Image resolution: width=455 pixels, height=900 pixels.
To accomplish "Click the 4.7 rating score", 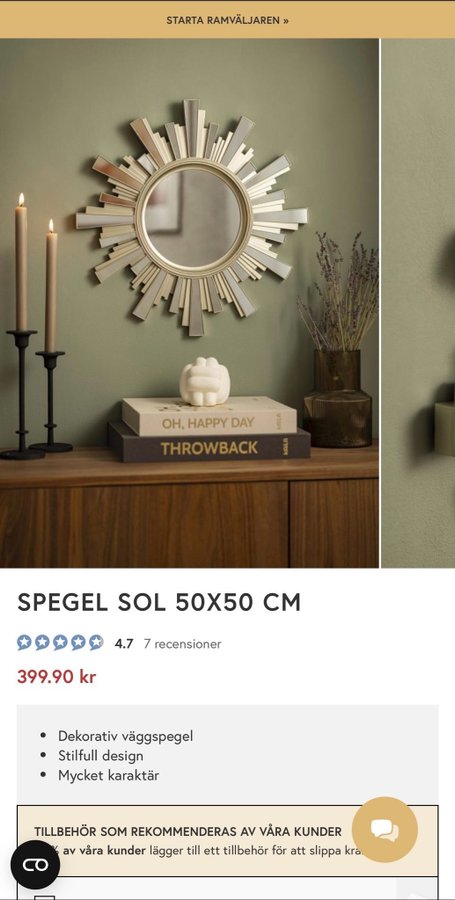I will pos(123,644).
